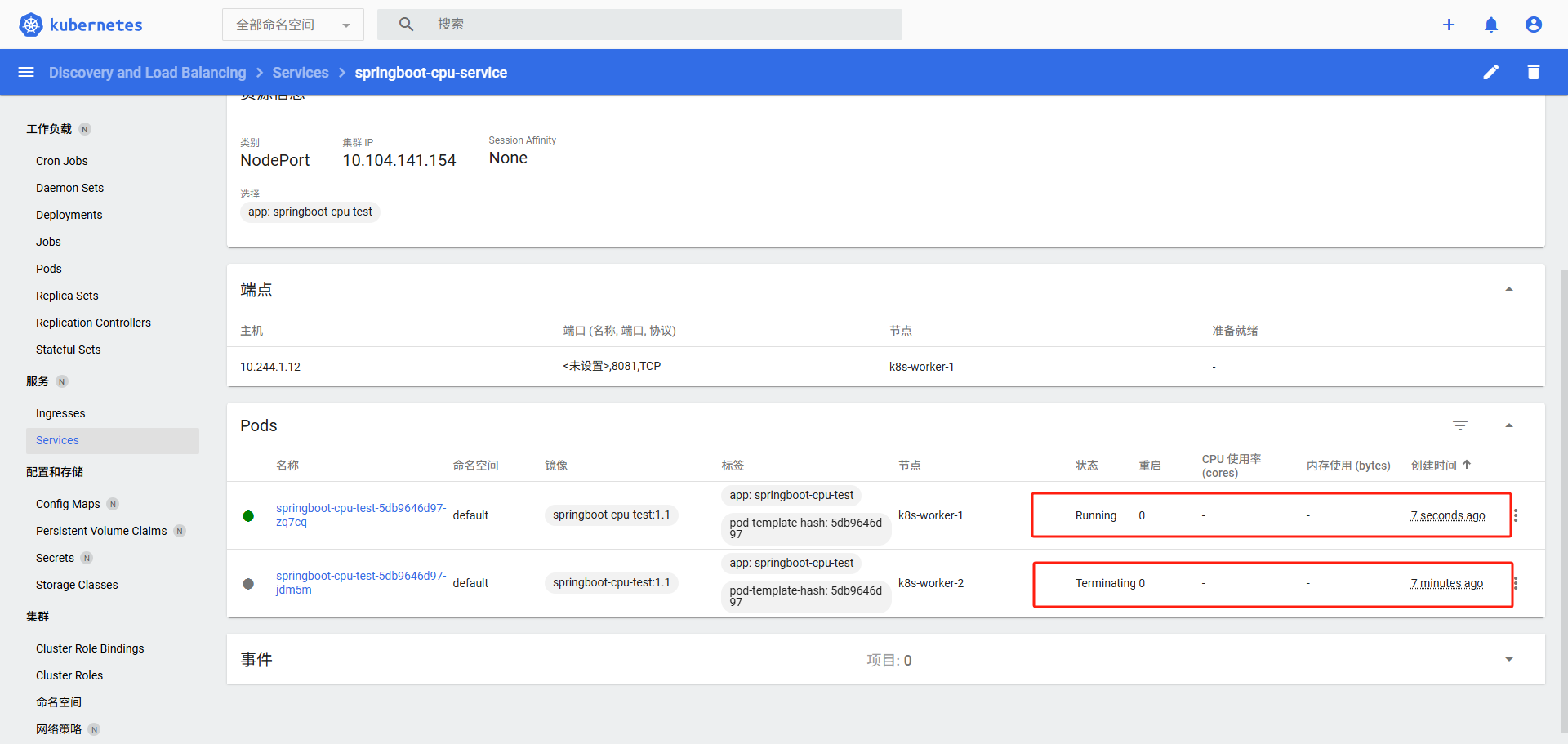1568x744 pixels.
Task: Open Cron Jobs in sidebar
Action: coord(62,161)
